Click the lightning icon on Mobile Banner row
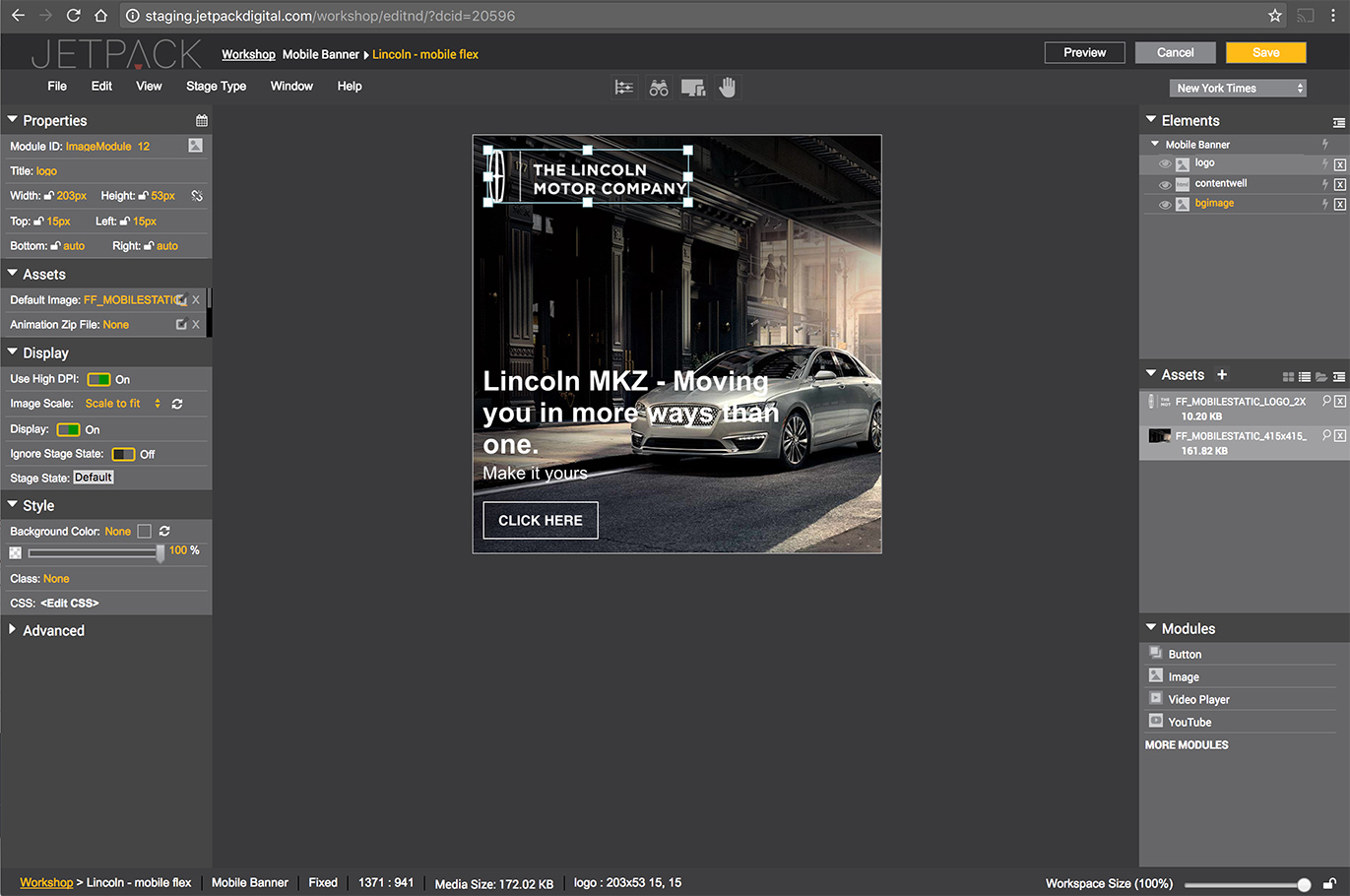The width and height of the screenshot is (1350, 896). (x=1325, y=144)
